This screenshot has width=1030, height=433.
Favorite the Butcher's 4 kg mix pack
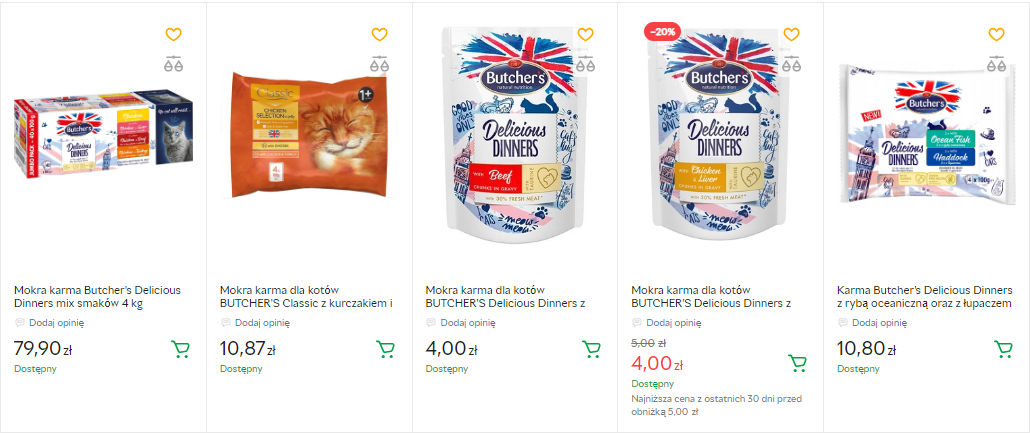coord(173,35)
